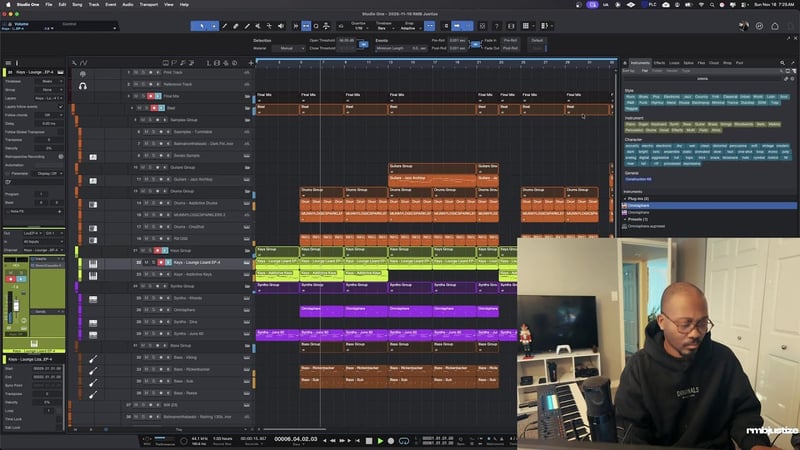
Task: Click the guitar icon for Bass - Viking
Action: 93,357
